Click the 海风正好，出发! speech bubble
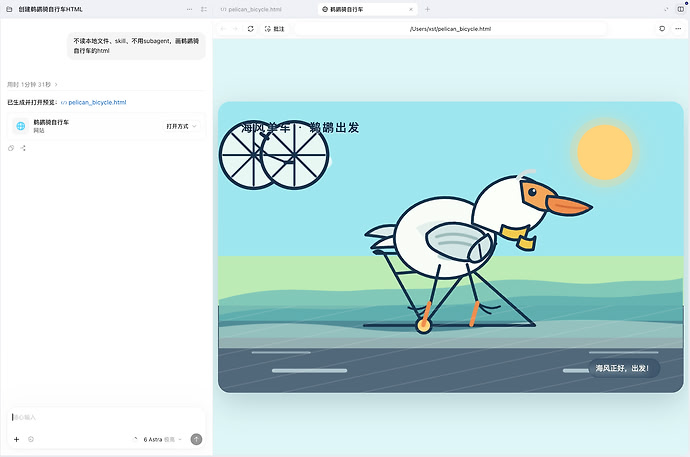 click(624, 368)
